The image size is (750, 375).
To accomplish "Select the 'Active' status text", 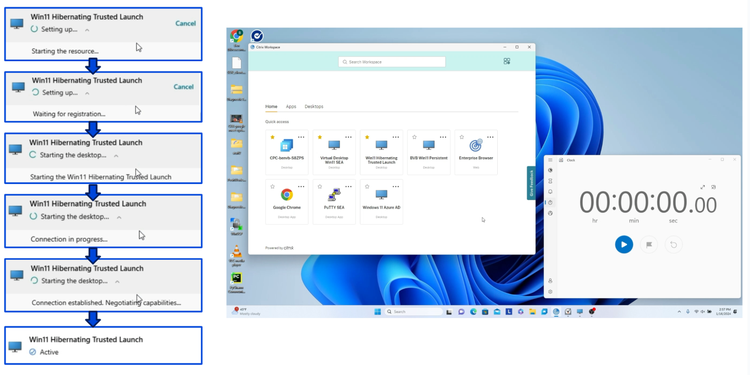I will pos(49,352).
